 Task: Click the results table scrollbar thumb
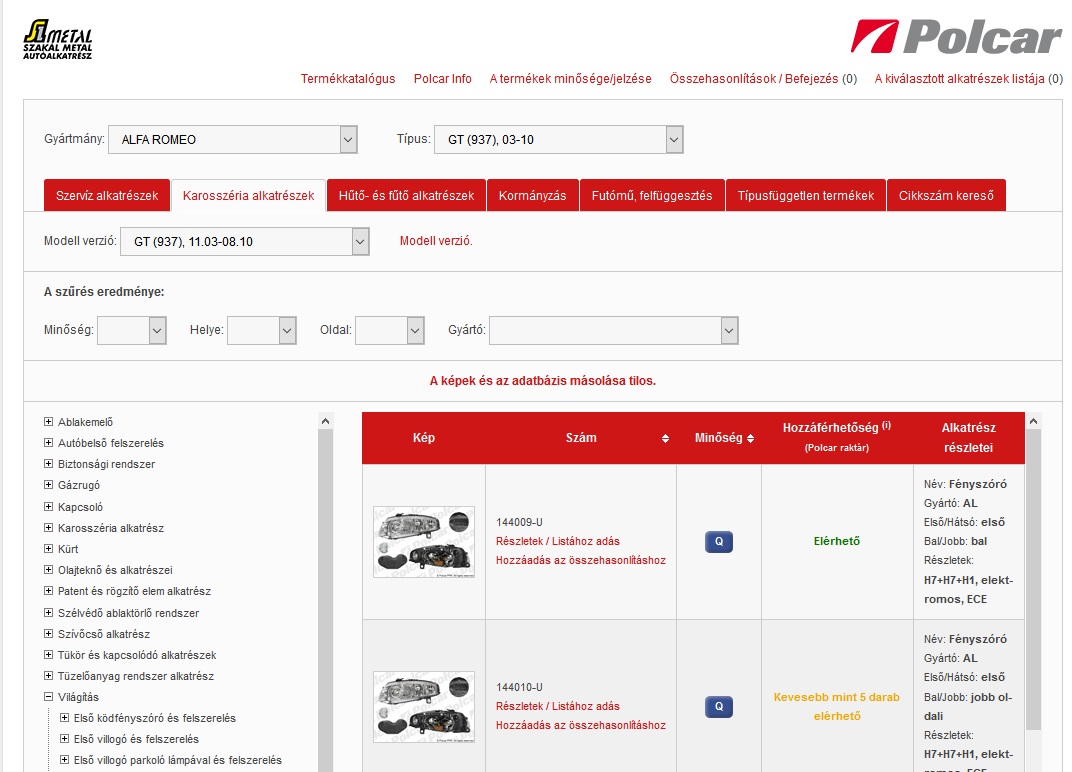tap(1034, 580)
